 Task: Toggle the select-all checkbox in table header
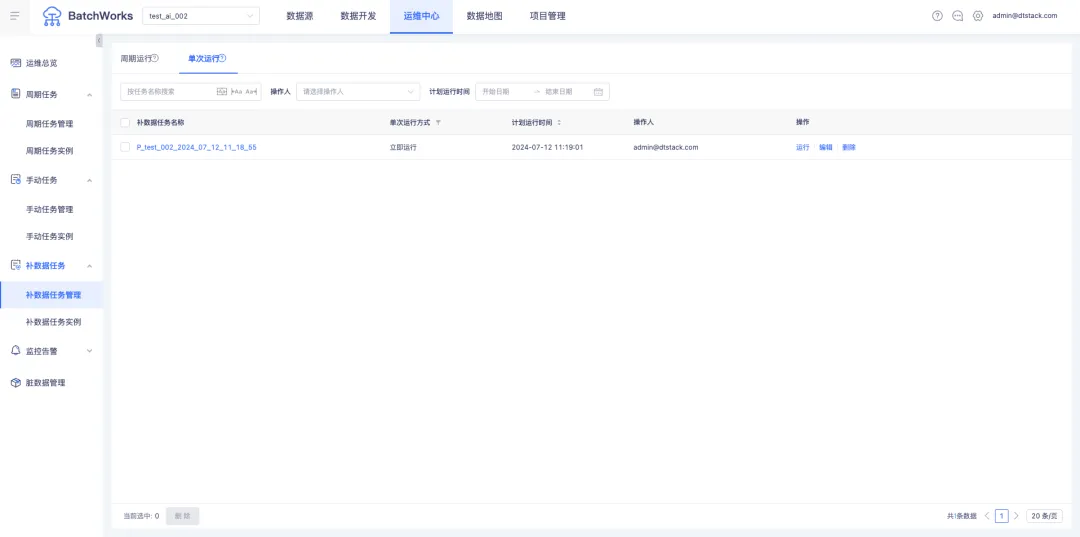point(125,123)
